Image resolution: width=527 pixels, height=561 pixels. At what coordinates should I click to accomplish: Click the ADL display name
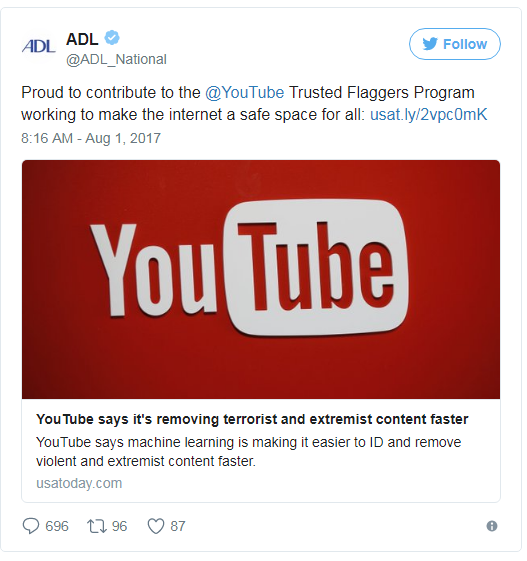point(83,39)
